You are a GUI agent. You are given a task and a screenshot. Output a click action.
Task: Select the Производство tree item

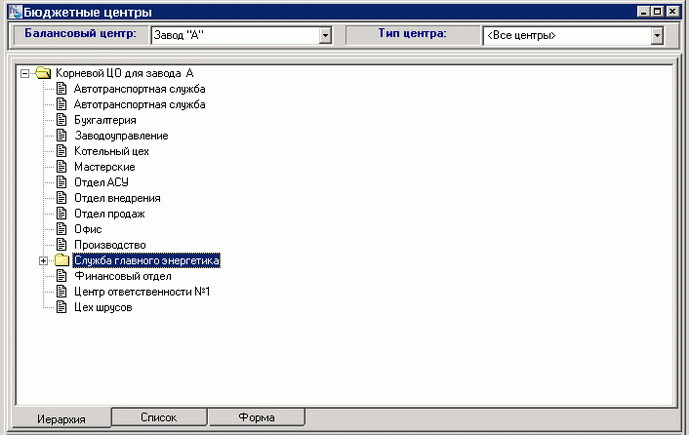(x=110, y=245)
